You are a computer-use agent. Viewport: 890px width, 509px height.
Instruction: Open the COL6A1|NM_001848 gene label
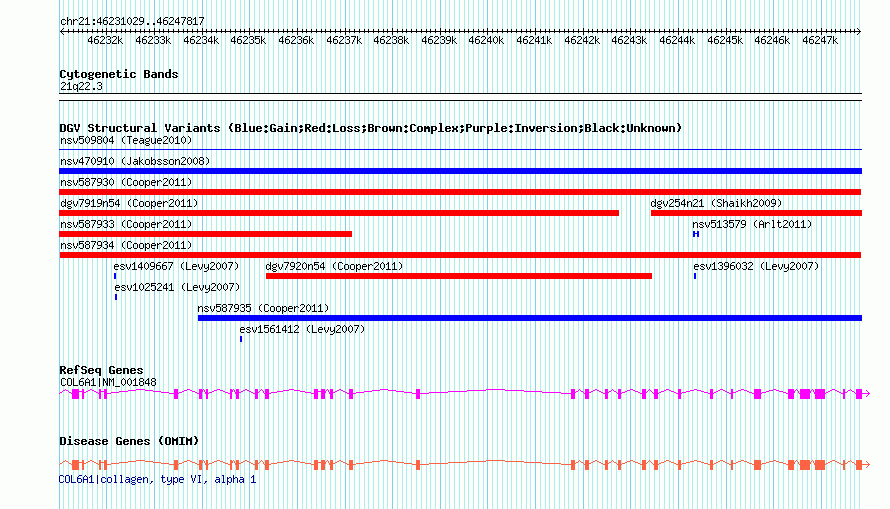pyautogui.click(x=108, y=382)
